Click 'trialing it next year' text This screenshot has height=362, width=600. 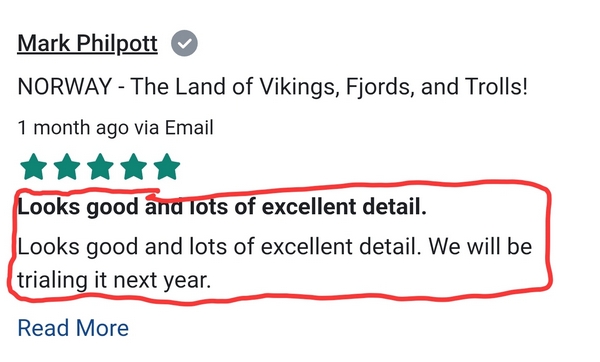[114, 280]
